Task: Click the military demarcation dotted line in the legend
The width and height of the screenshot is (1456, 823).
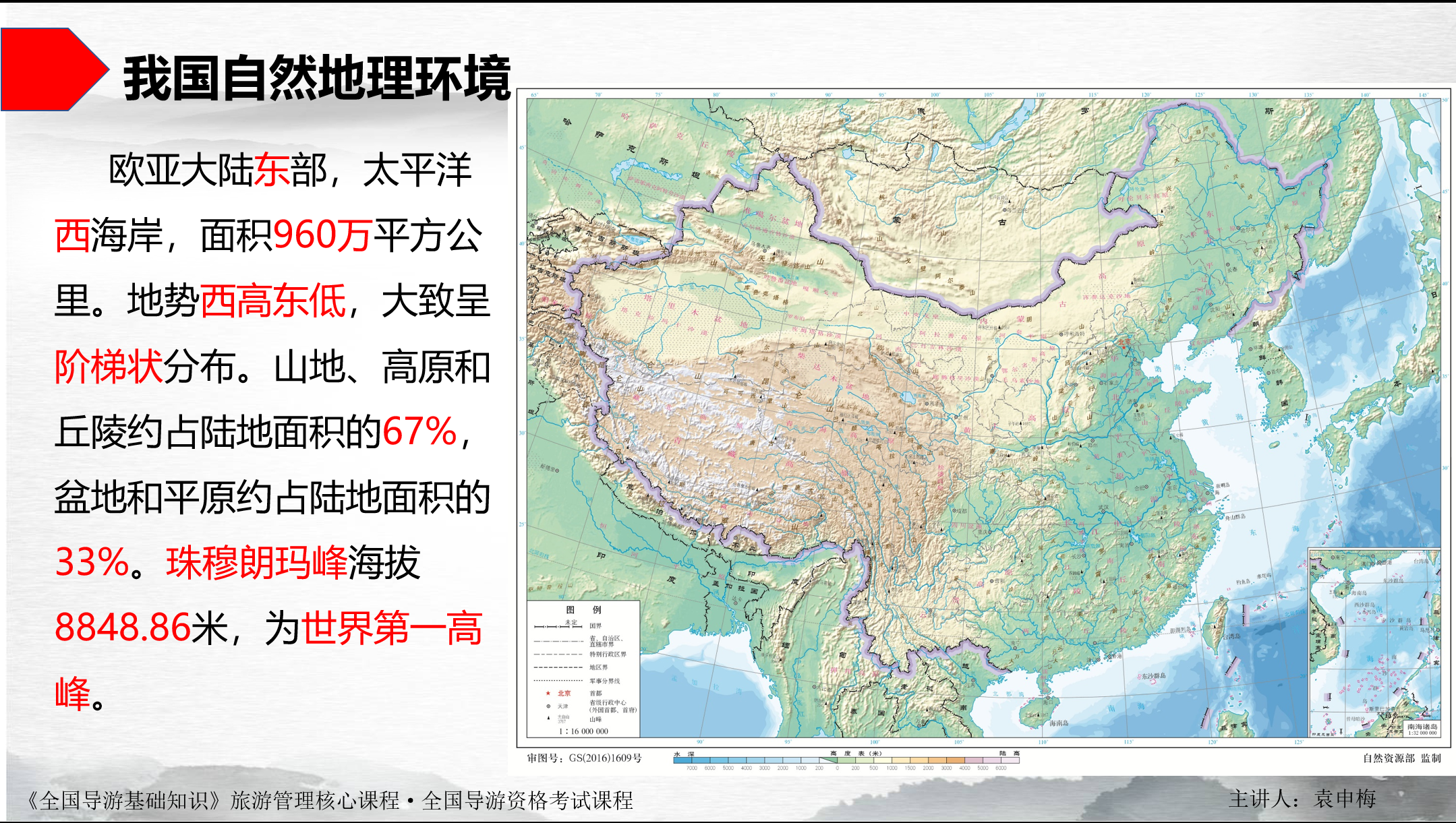Action: (x=558, y=681)
